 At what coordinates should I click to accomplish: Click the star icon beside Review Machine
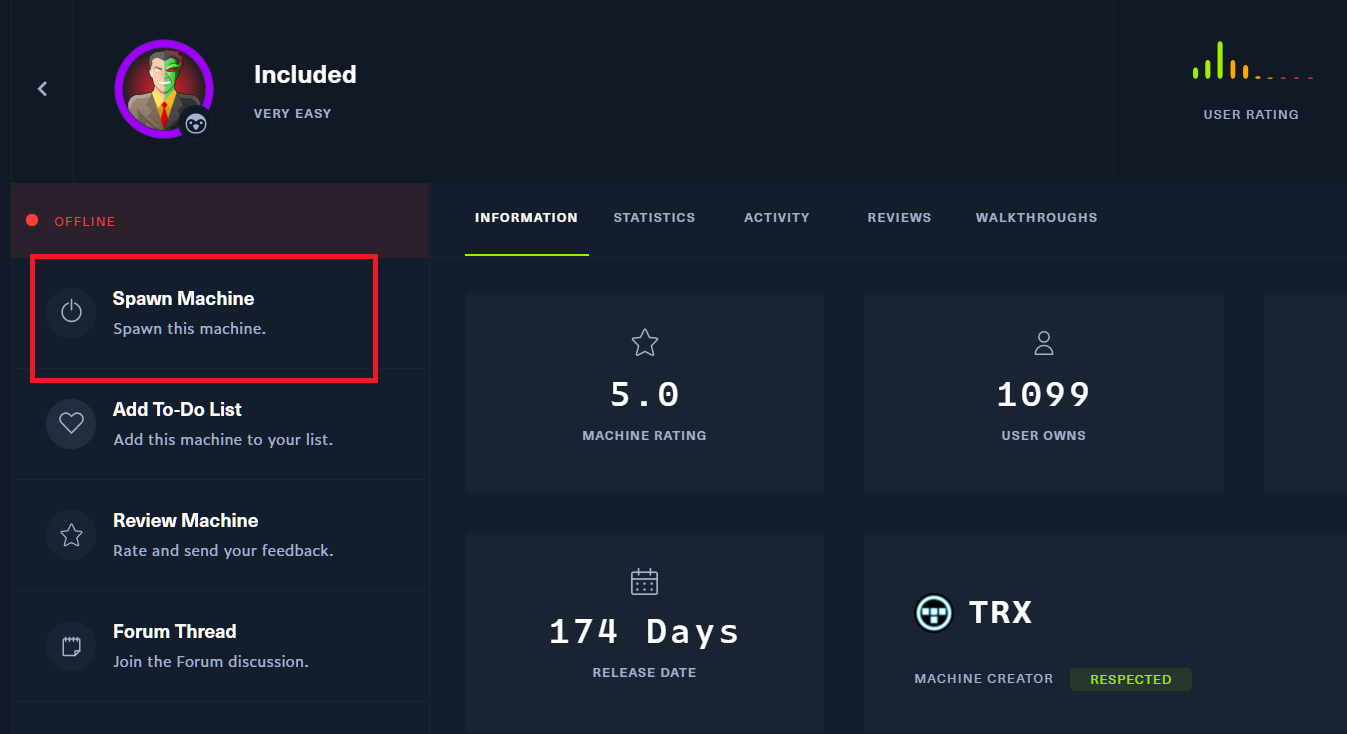pos(71,535)
